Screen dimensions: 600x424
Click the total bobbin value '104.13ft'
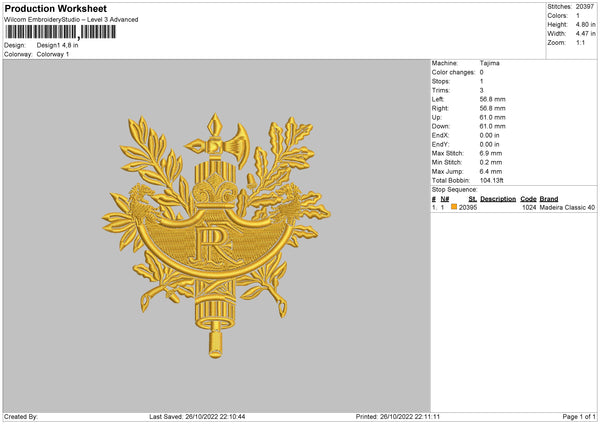click(492, 181)
